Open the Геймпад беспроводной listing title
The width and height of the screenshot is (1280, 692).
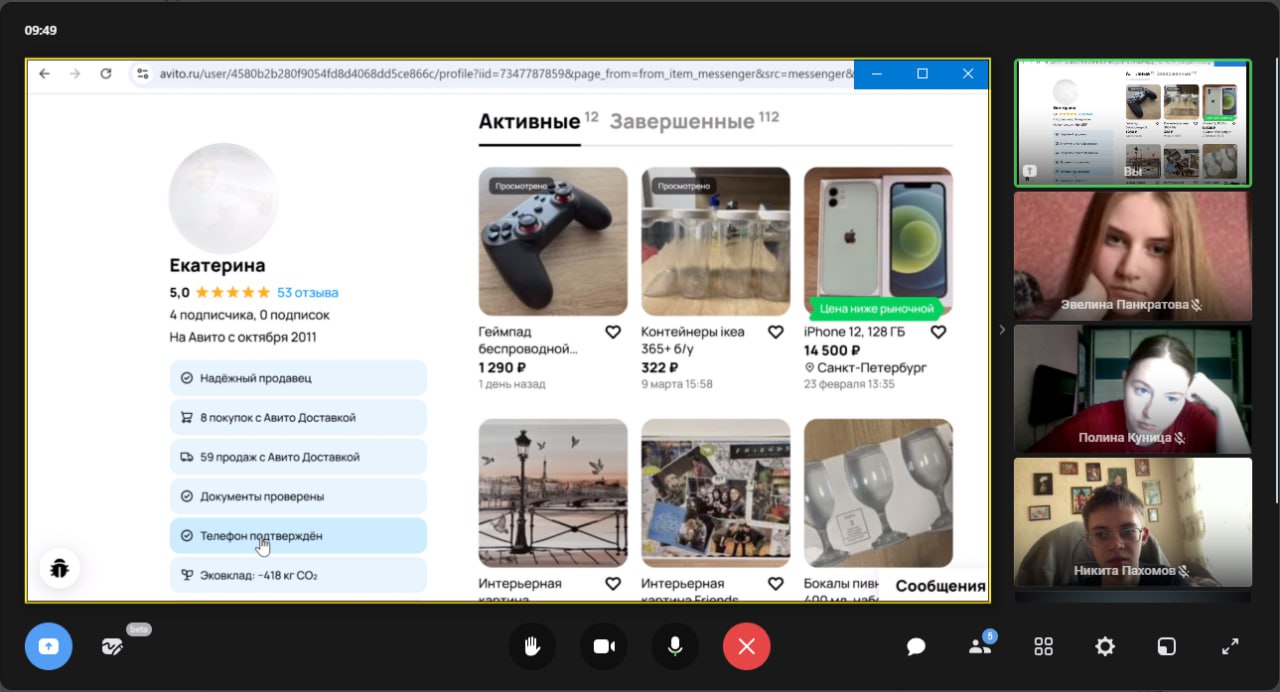[528, 341]
